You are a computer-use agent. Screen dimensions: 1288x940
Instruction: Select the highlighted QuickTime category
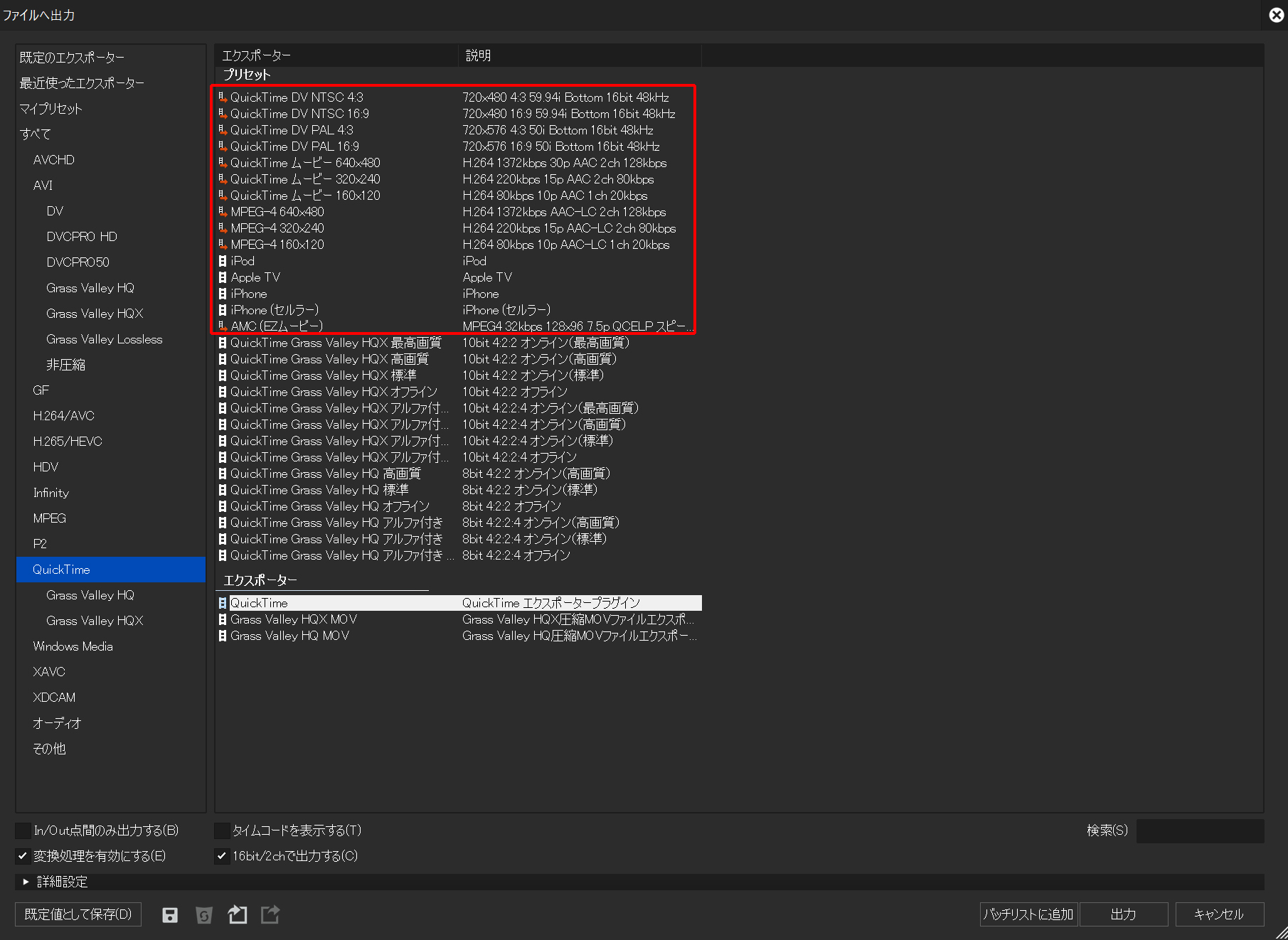111,570
